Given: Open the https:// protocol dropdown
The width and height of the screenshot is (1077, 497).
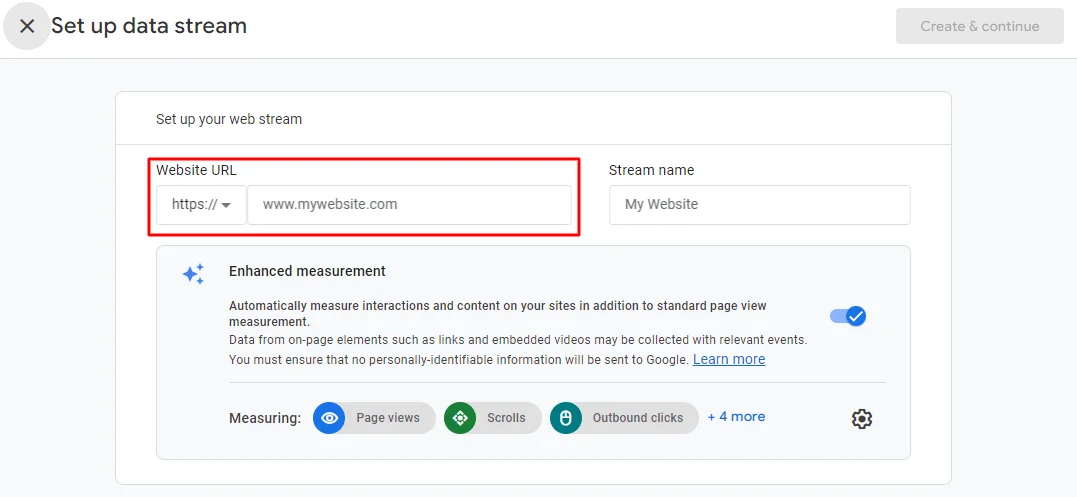Looking at the screenshot, I should coord(201,204).
